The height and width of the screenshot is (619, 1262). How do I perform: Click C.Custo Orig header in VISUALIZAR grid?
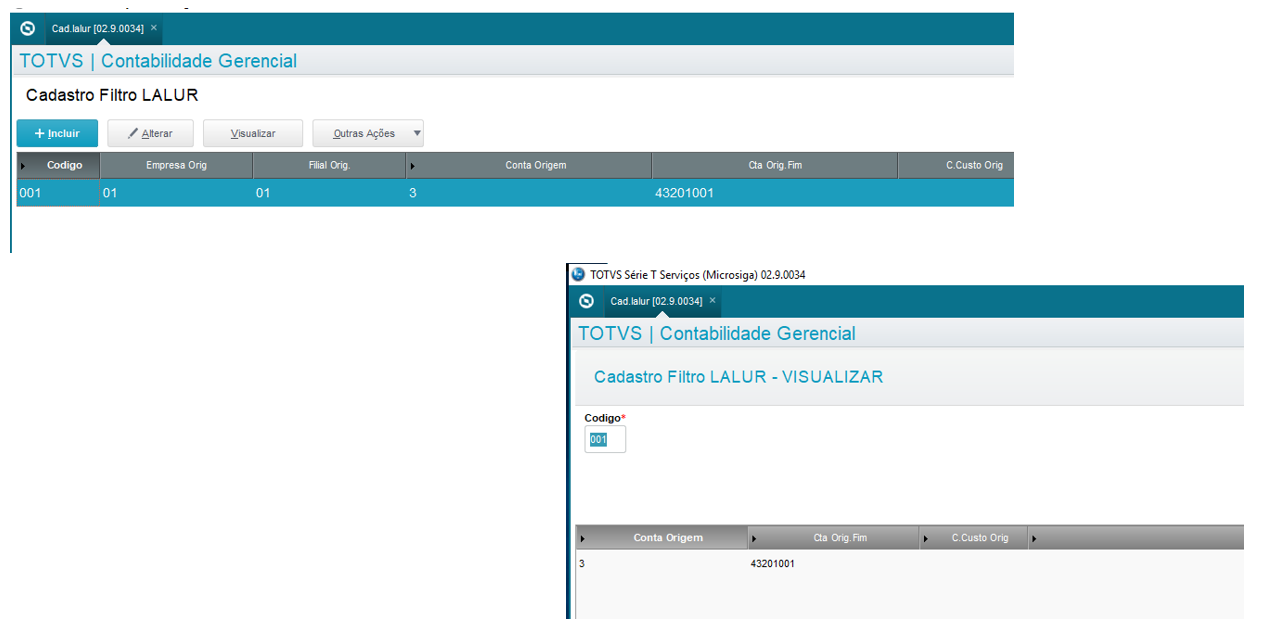pyautogui.click(x=975, y=538)
